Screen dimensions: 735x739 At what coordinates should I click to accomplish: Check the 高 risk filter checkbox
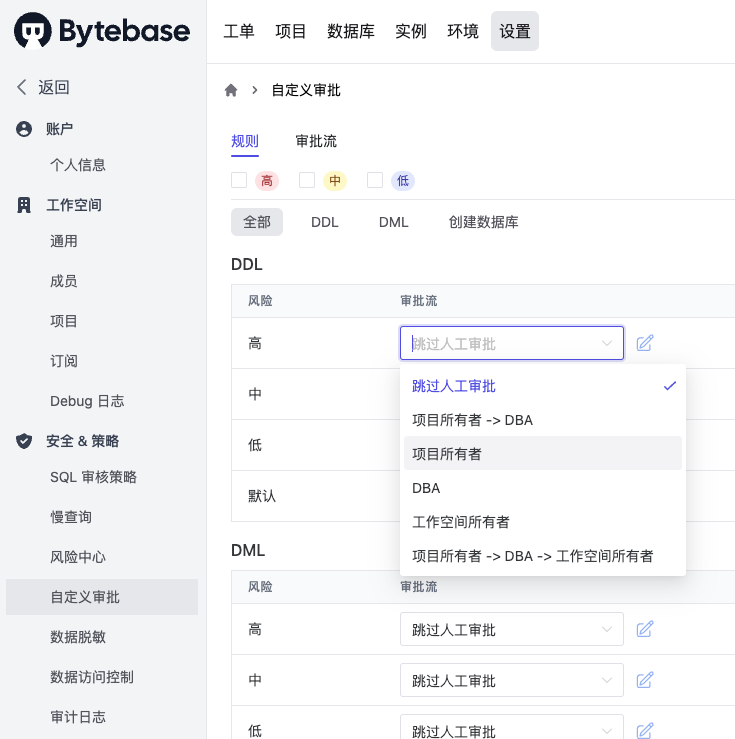(239, 180)
